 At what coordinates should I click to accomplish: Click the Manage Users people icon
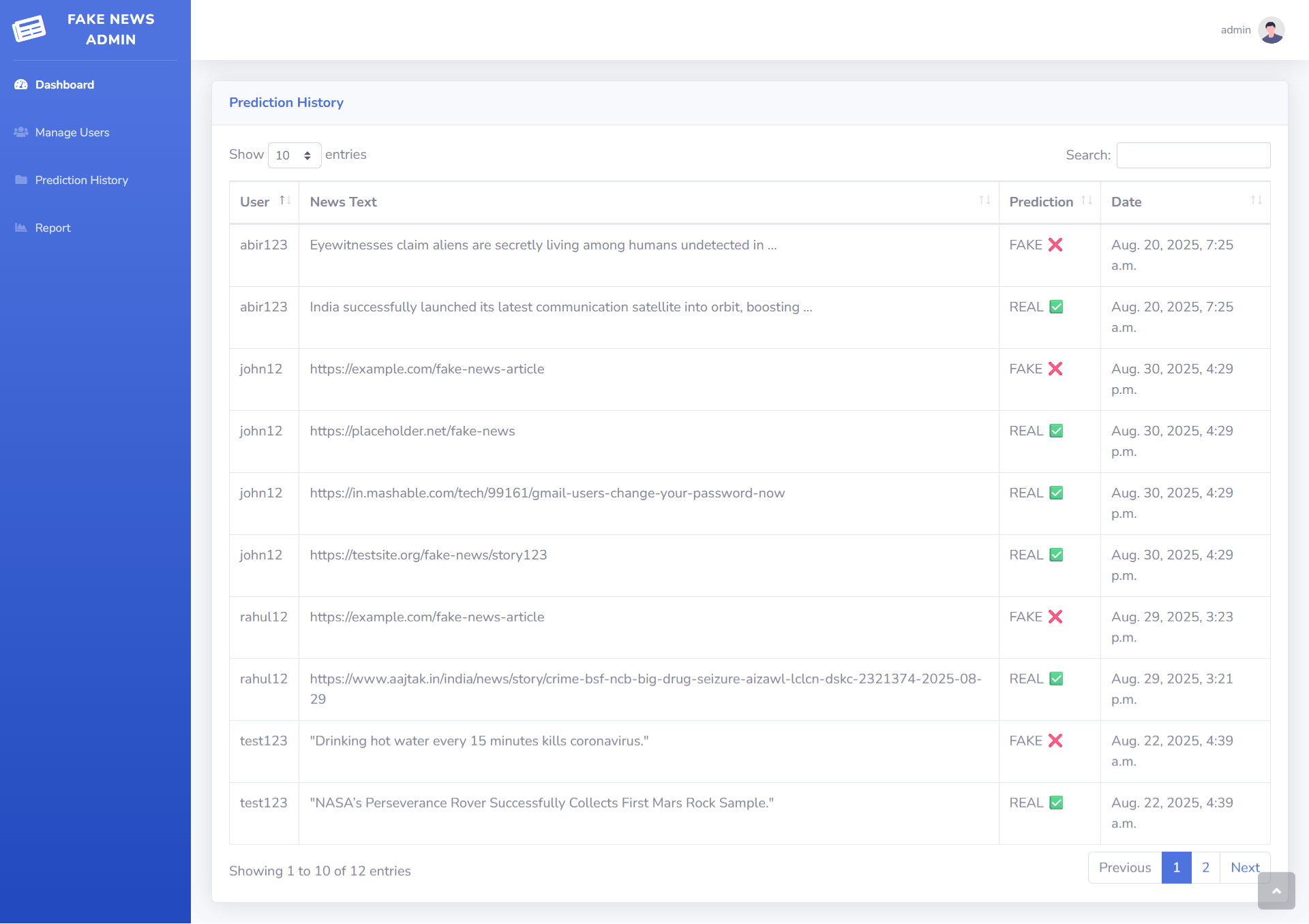20,132
